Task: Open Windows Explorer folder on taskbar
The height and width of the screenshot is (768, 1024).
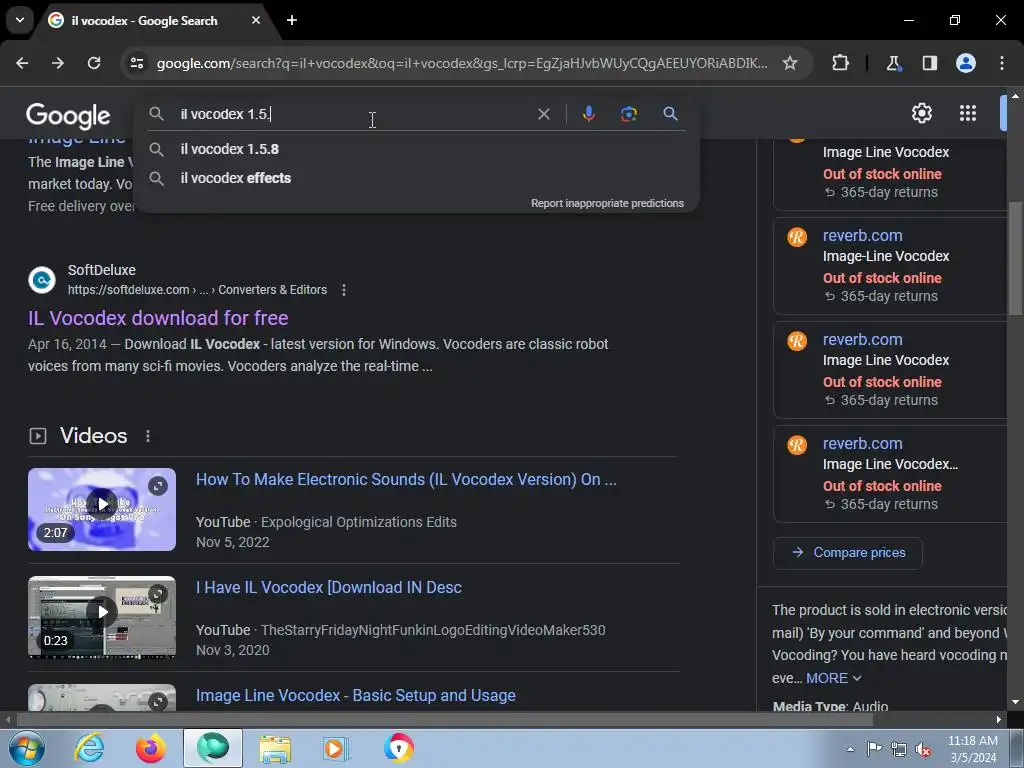Action: point(275,748)
